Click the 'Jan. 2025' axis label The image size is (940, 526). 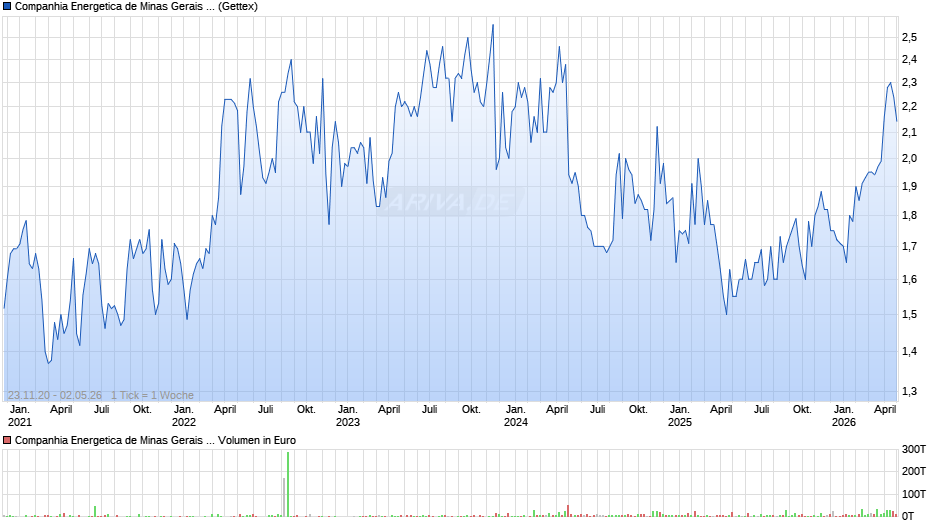tap(680, 416)
